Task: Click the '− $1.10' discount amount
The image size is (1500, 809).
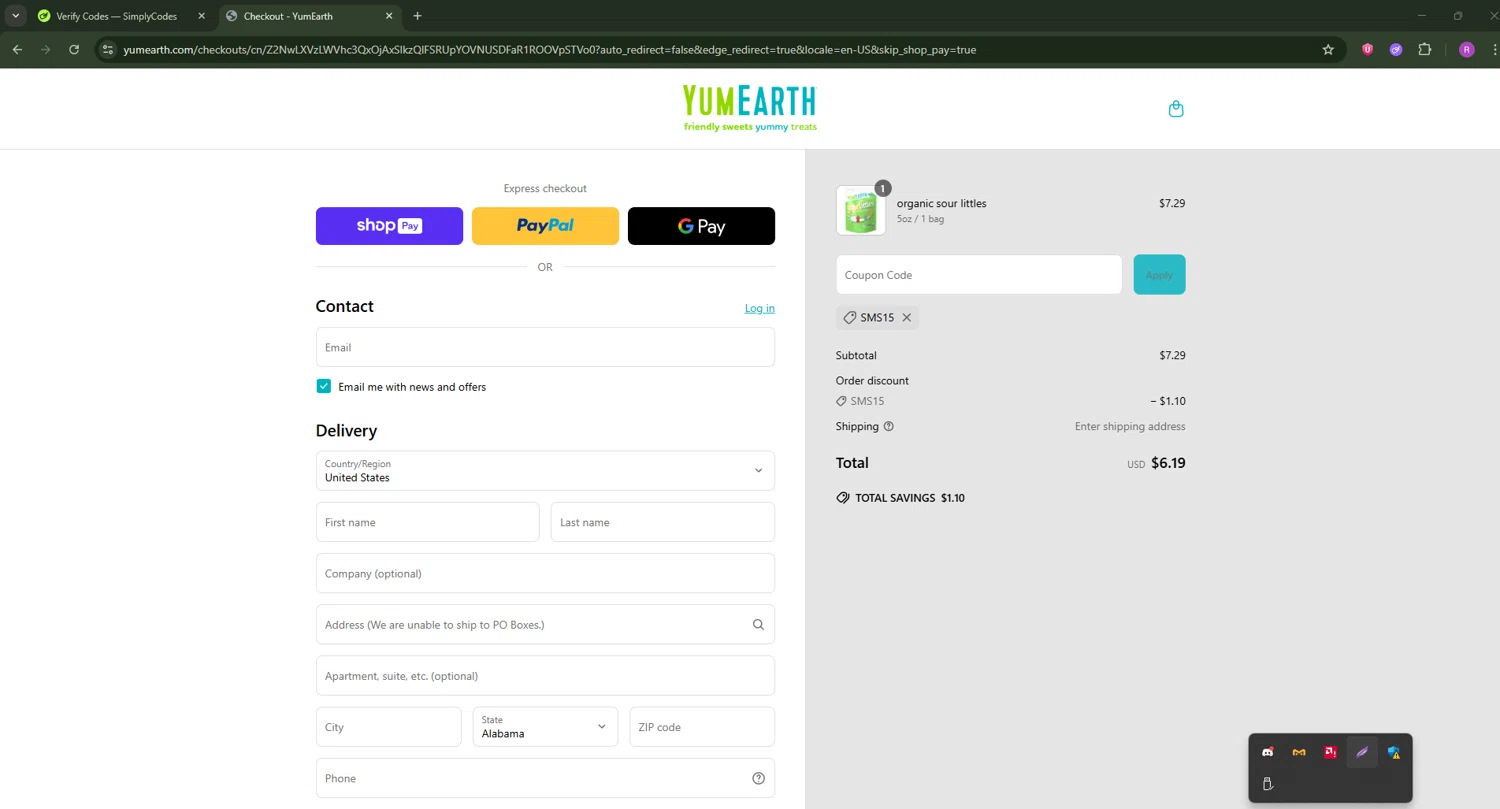Action: click(x=1168, y=401)
